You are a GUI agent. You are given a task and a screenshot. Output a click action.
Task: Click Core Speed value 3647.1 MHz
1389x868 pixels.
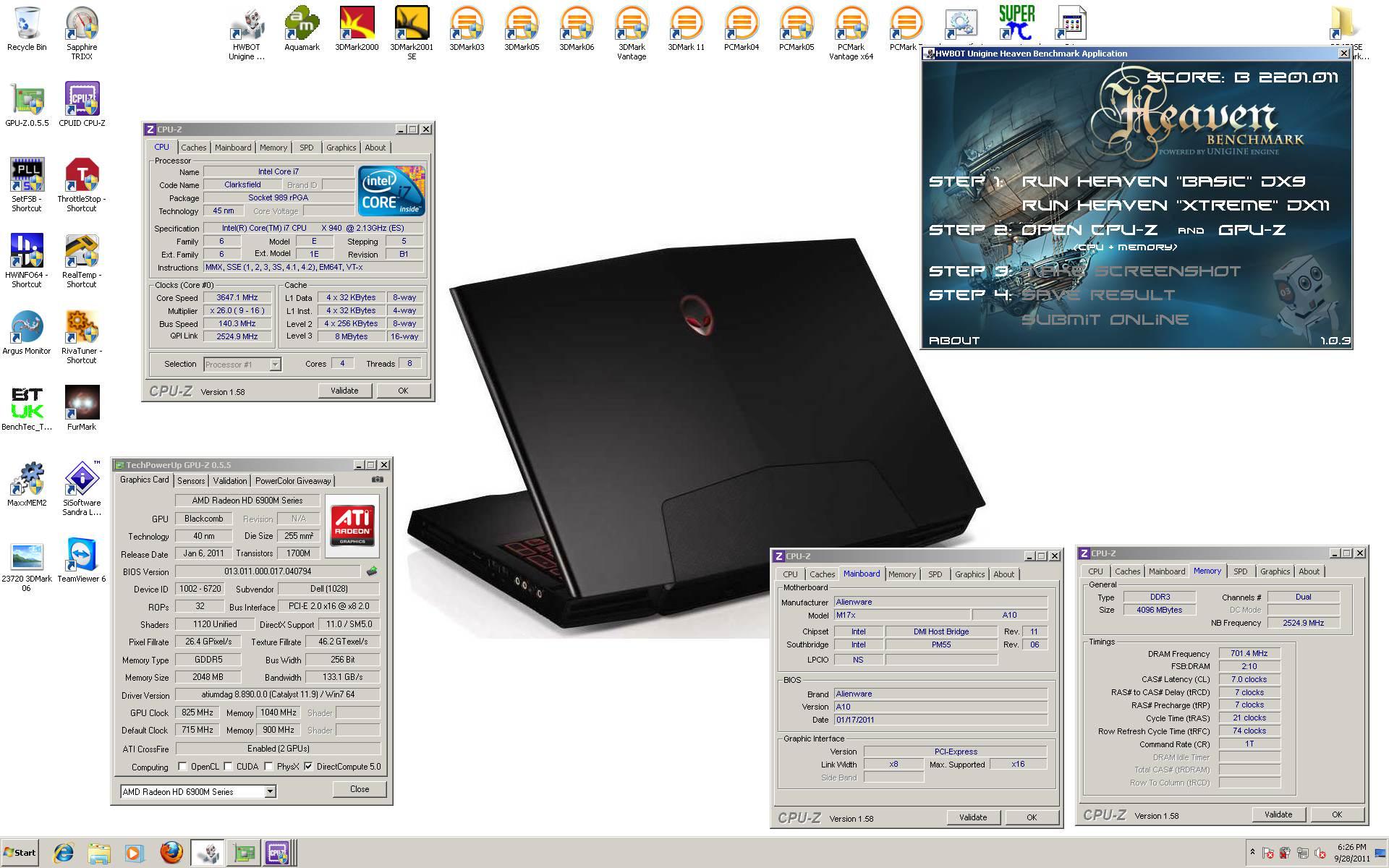coord(237,297)
